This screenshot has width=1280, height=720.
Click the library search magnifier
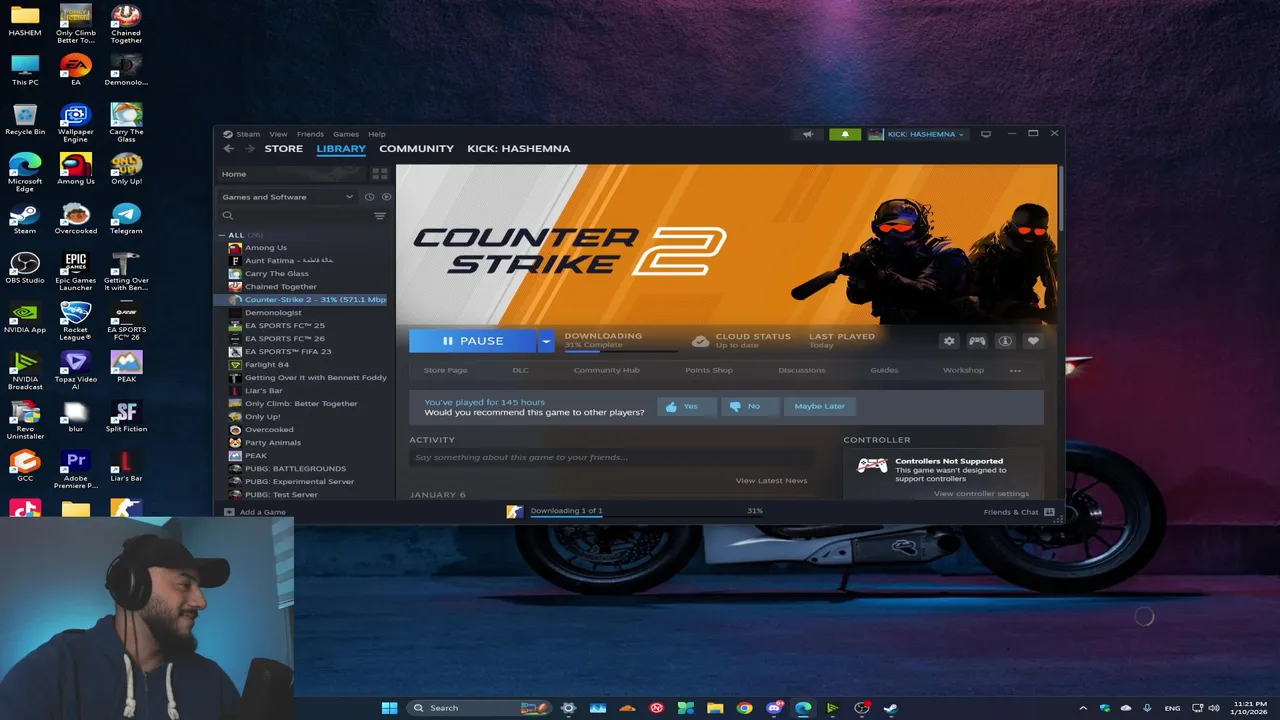click(x=228, y=216)
